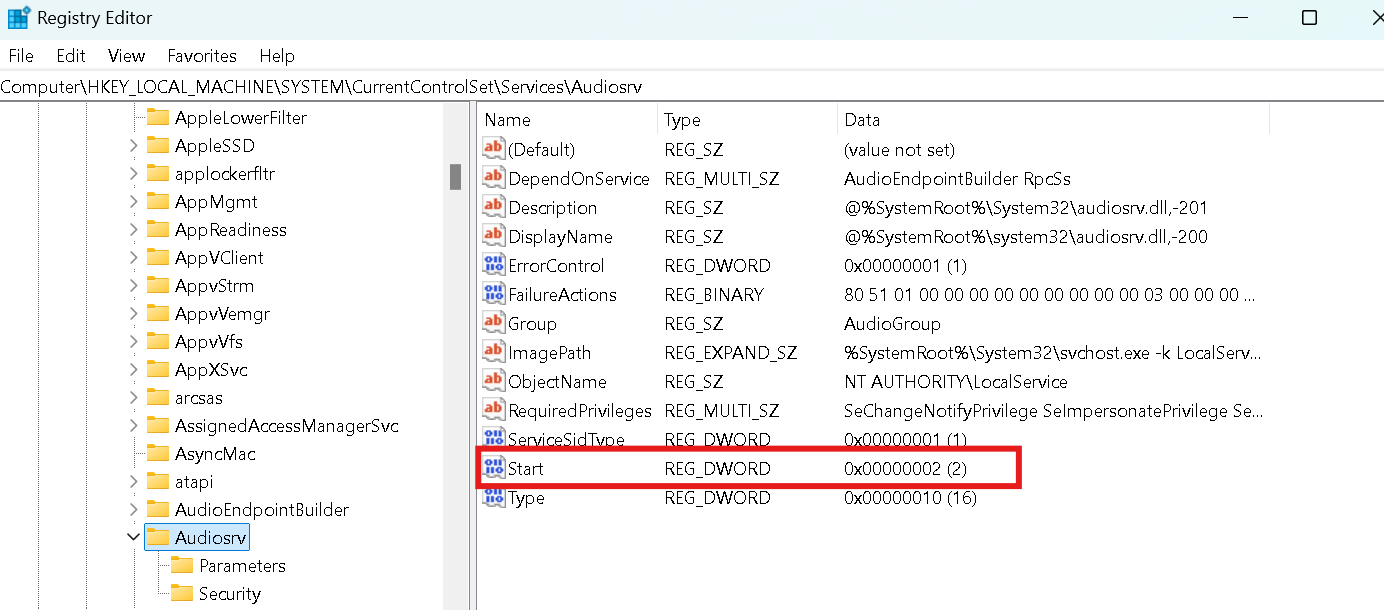Open the Help menu

tap(277, 56)
